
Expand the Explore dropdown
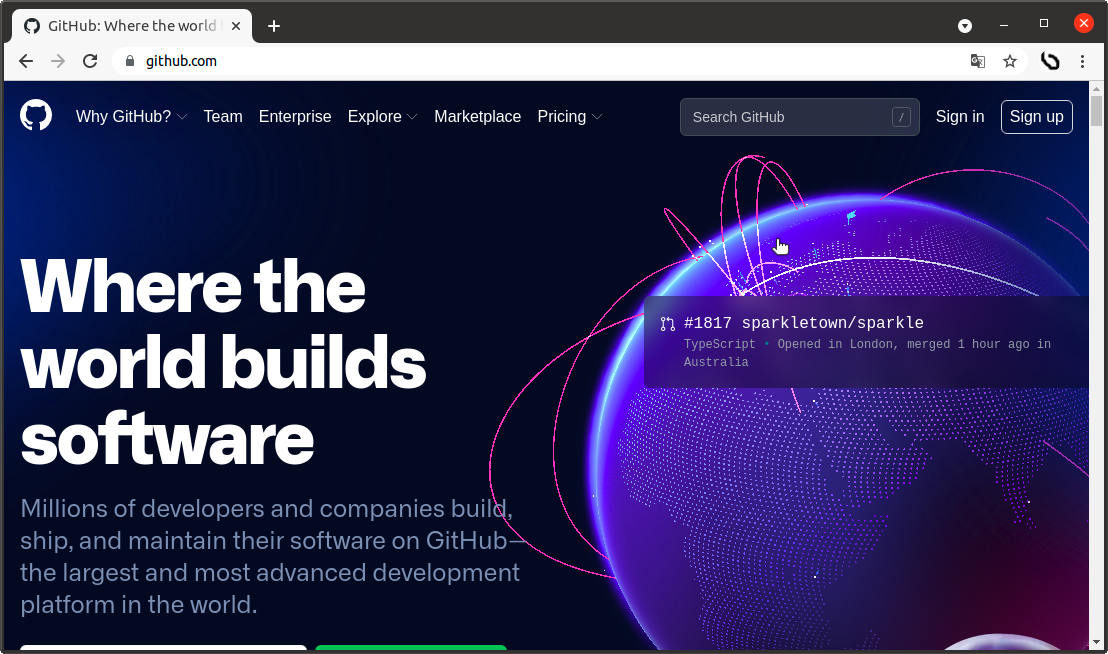(382, 117)
